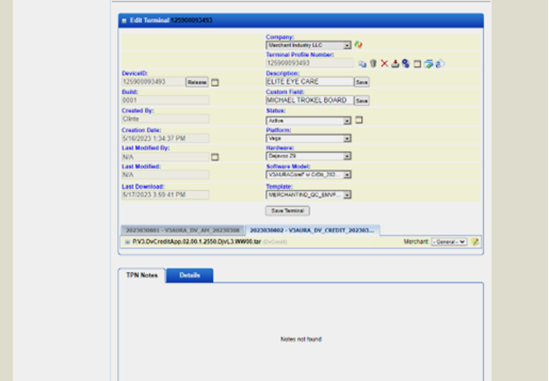This screenshot has width=549, height=381.
Task: Click the Custom Field input MICHAEL TROKEL BOARD
Action: pyautogui.click(x=310, y=100)
